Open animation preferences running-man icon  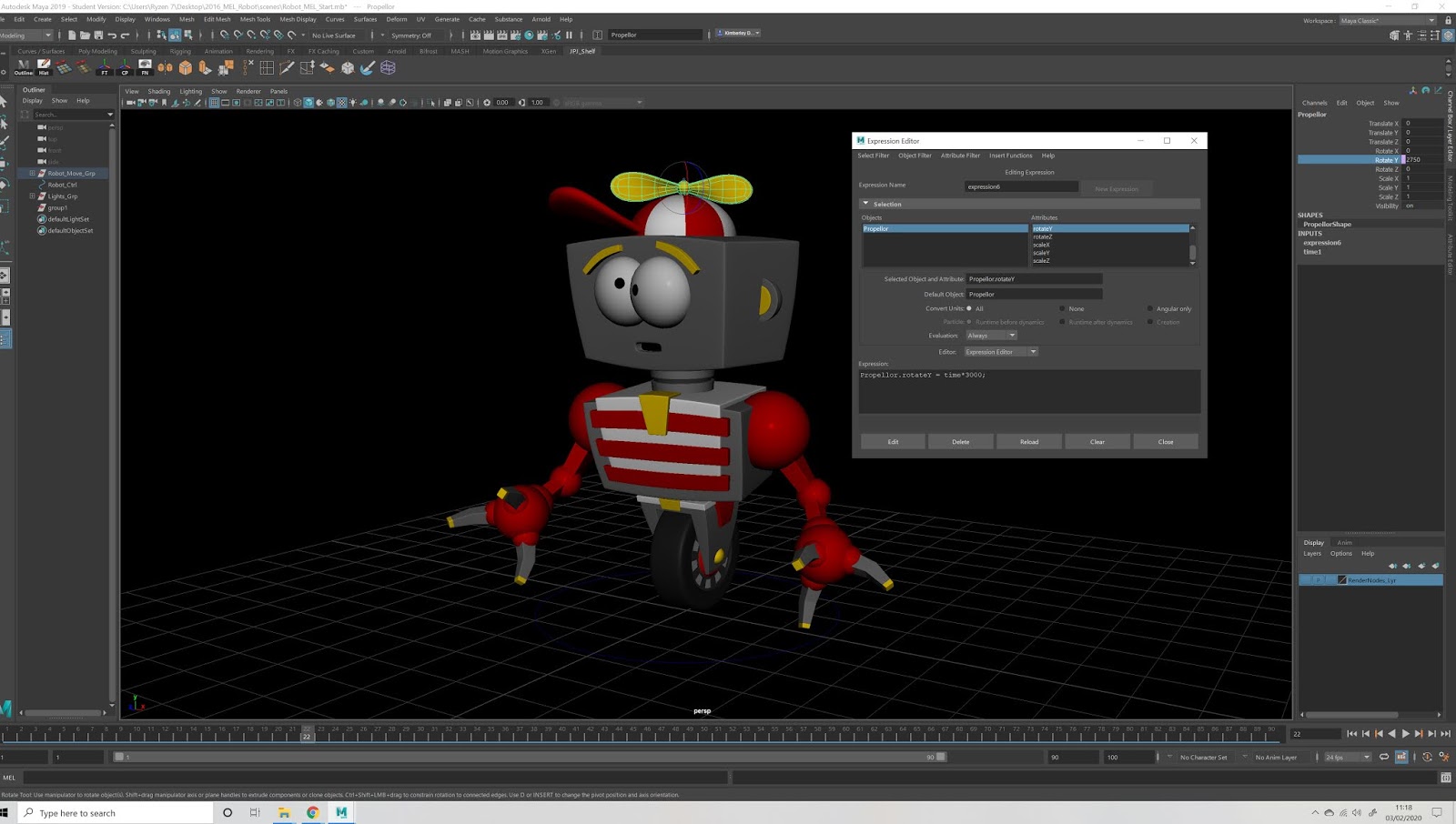[x=1444, y=757]
